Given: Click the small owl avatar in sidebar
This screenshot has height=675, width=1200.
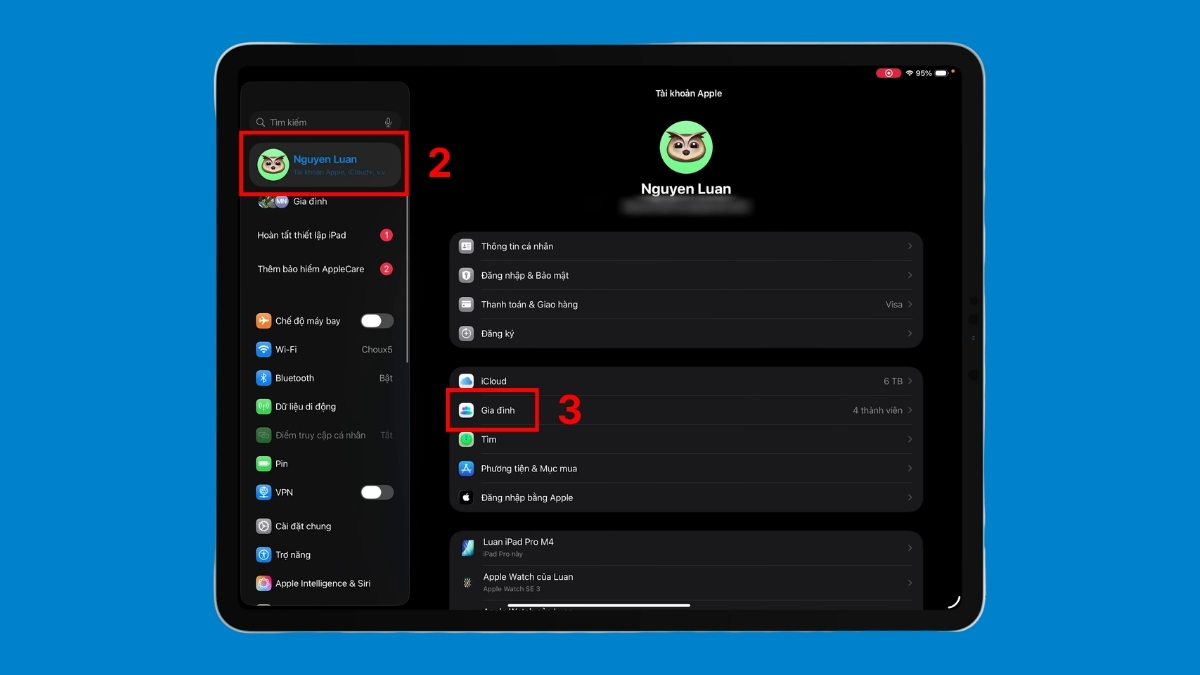Looking at the screenshot, I should (x=273, y=164).
